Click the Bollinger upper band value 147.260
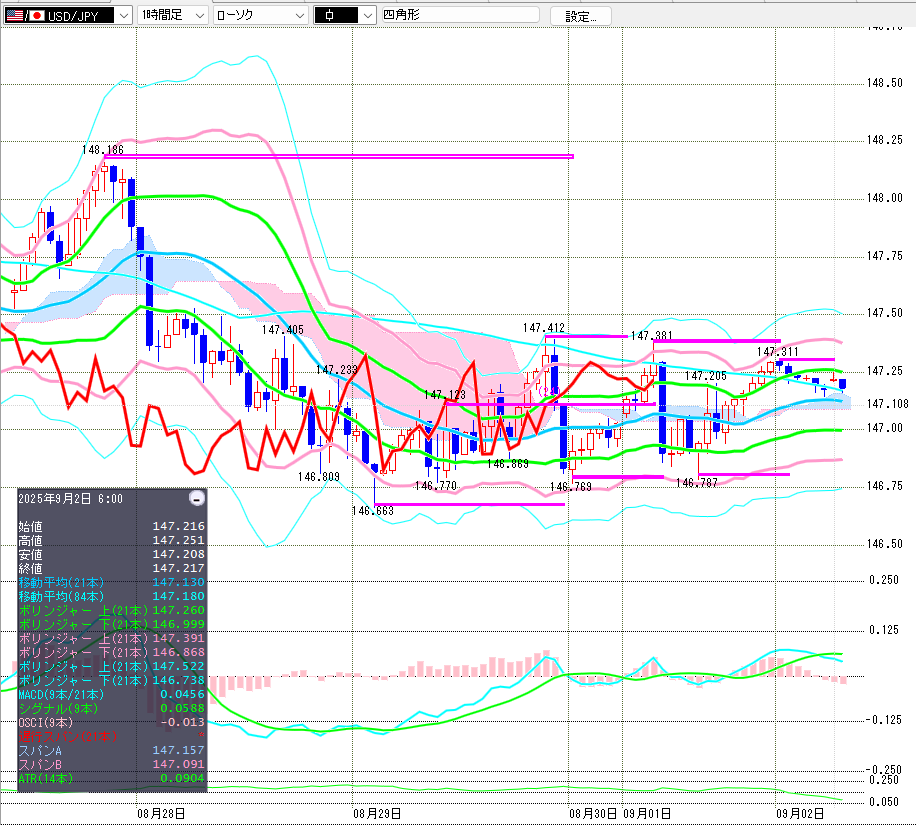This screenshot has width=916, height=825. click(179, 611)
